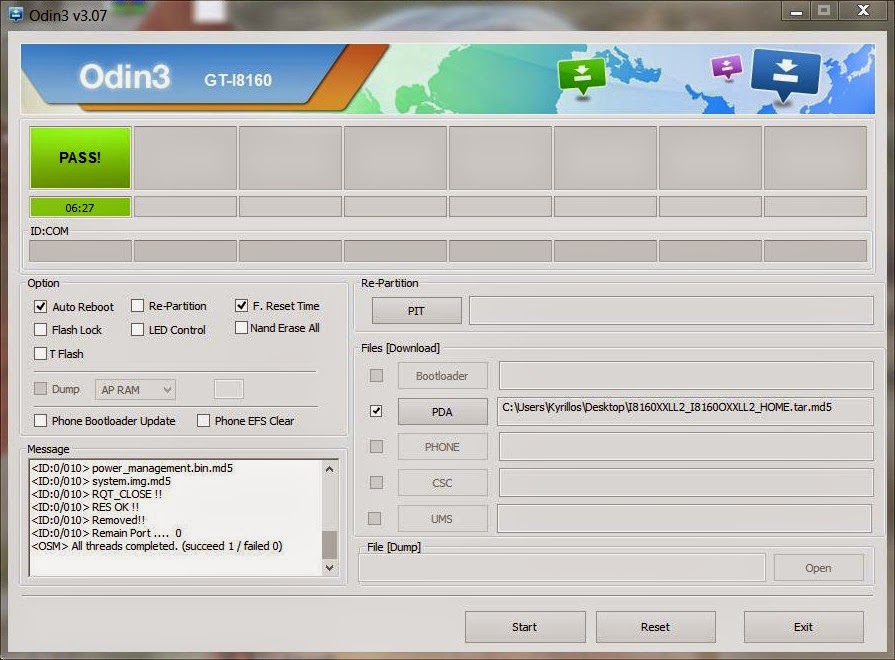Click the purple upload icon on banner
The height and width of the screenshot is (660, 895).
click(727, 67)
